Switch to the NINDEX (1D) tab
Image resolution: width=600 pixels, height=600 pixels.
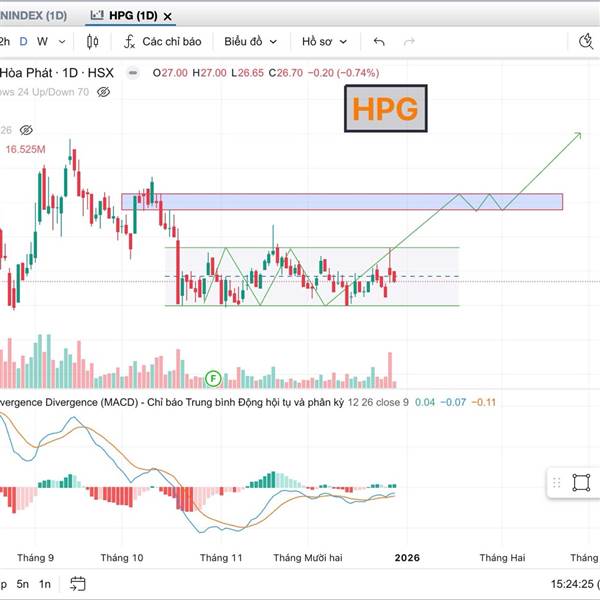(33, 16)
